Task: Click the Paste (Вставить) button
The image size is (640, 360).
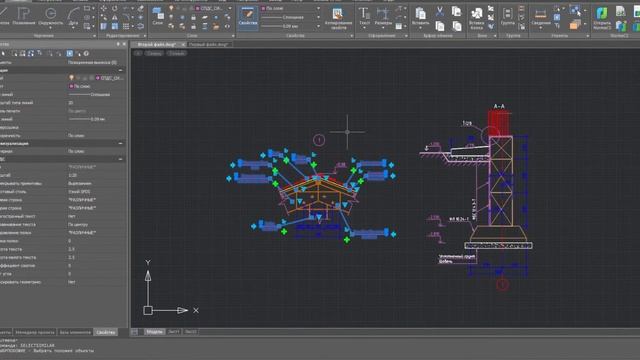Action: [420, 17]
